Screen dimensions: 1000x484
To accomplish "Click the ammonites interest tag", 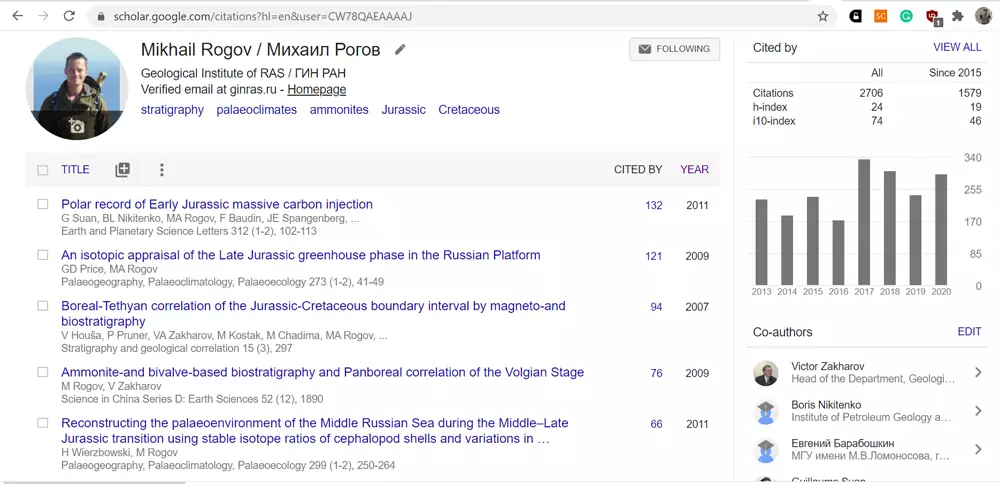I will tap(339, 110).
